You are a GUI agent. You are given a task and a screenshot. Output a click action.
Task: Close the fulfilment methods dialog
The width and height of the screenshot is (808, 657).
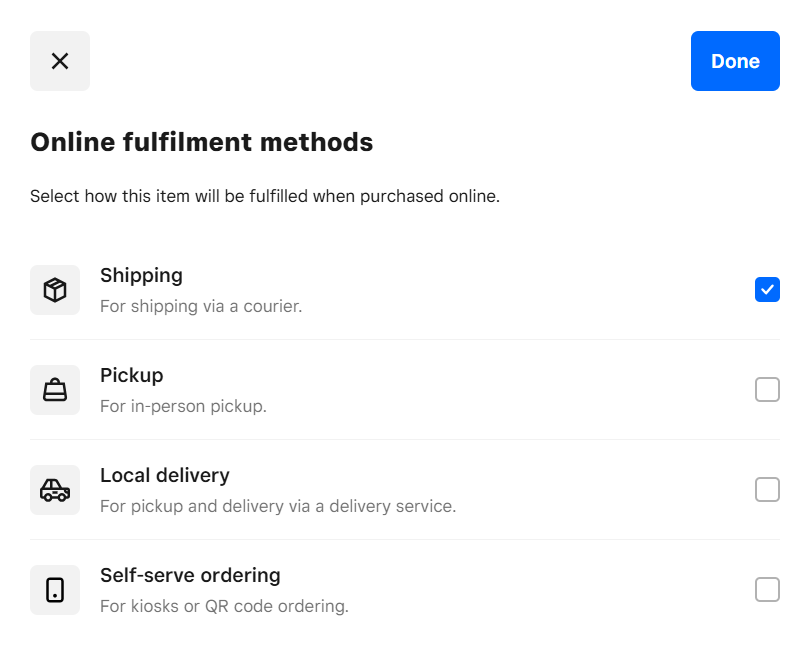click(60, 61)
